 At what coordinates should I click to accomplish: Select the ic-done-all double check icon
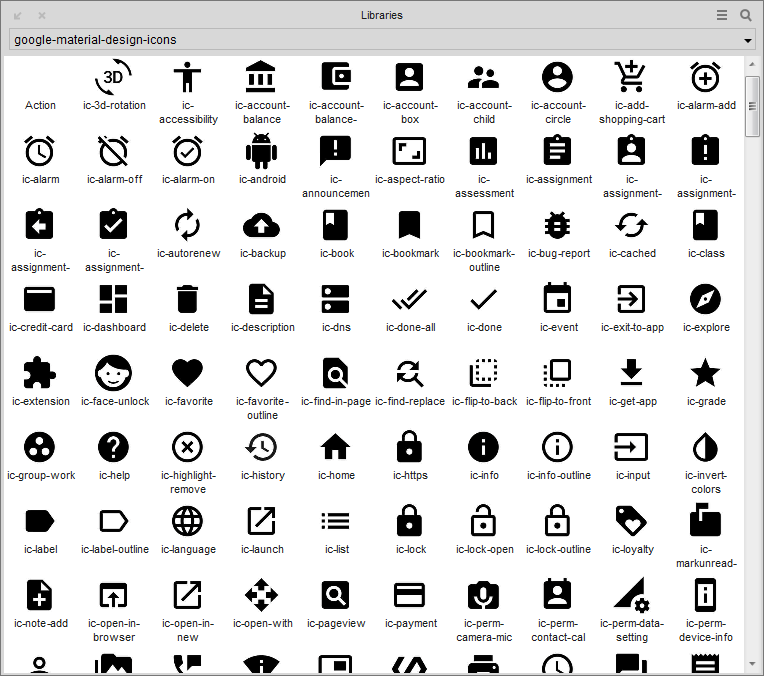click(x=409, y=299)
